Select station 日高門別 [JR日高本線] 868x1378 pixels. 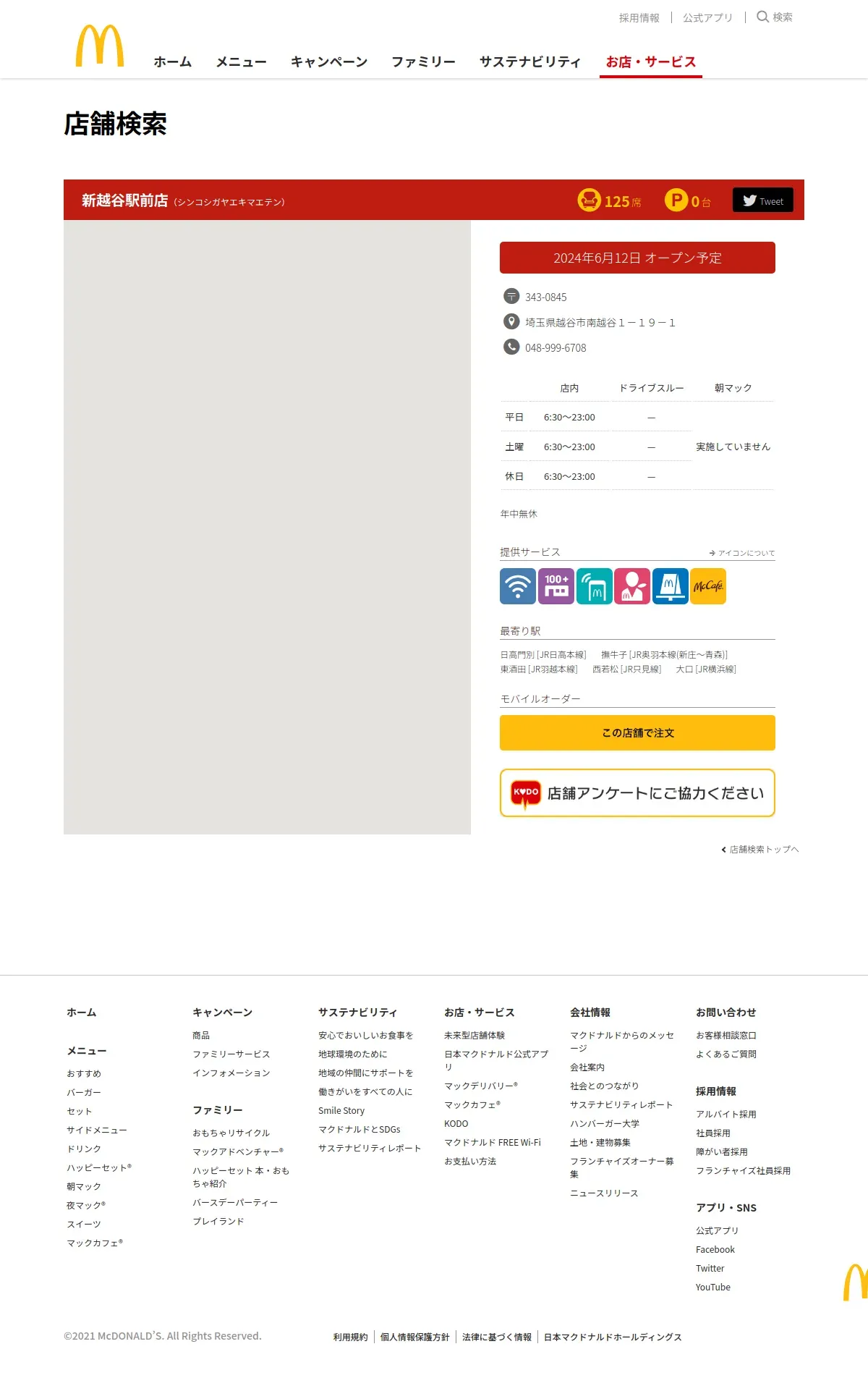click(543, 654)
